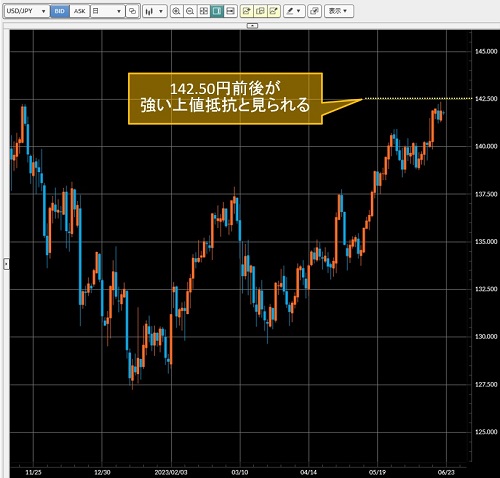Select the BID price toggle
Screen dimensions: 500x478
60,11
